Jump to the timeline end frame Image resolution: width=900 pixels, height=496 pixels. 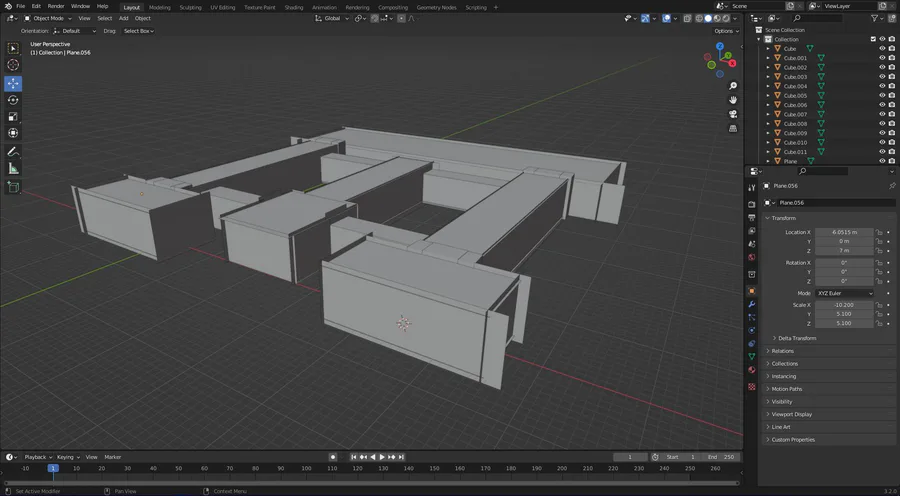[x=402, y=457]
